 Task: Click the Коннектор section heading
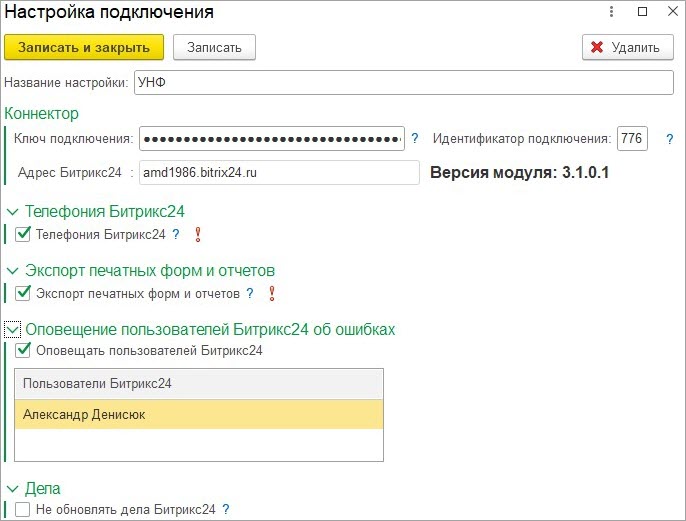(x=42, y=113)
